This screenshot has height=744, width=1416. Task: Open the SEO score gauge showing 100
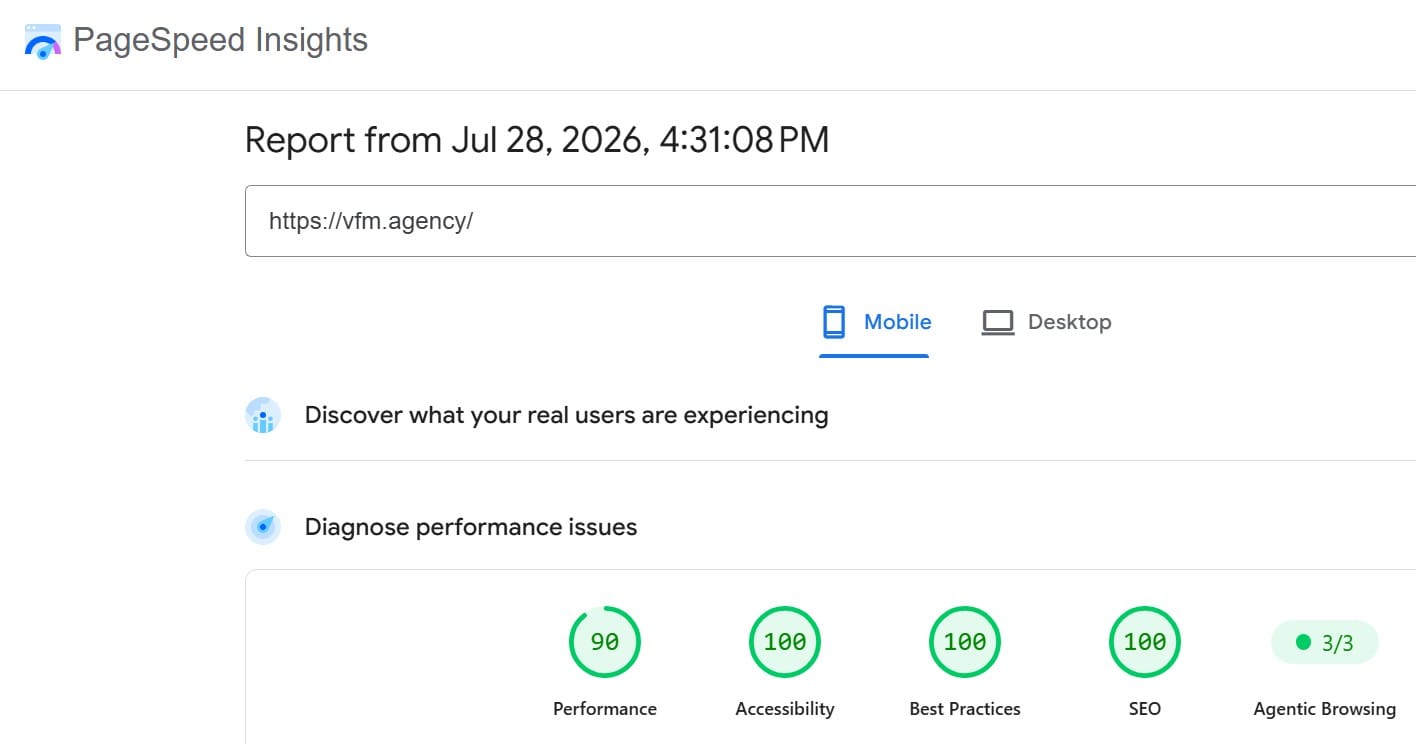point(1145,642)
